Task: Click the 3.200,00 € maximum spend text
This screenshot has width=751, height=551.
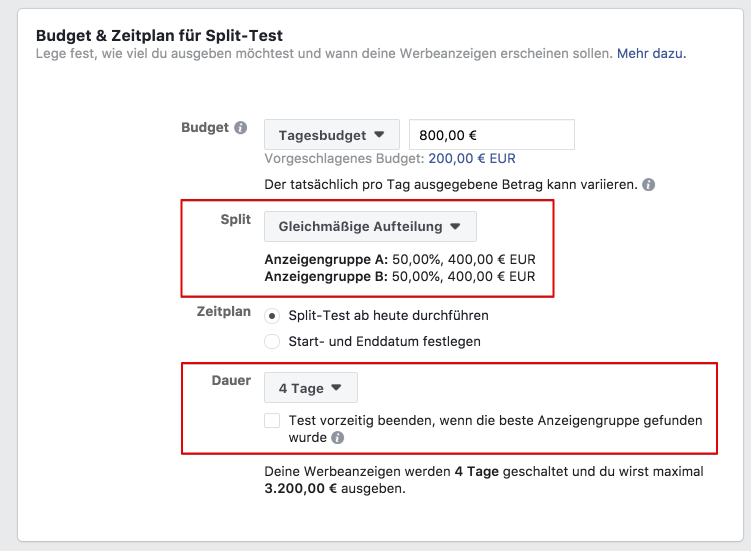Action: tap(305, 489)
